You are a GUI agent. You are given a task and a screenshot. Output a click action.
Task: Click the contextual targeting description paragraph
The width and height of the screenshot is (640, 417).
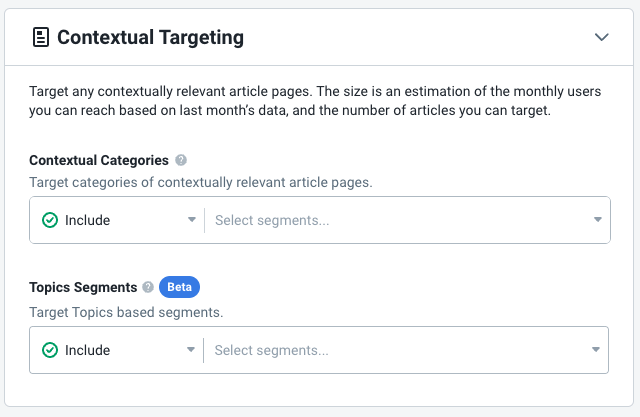[x=315, y=101]
